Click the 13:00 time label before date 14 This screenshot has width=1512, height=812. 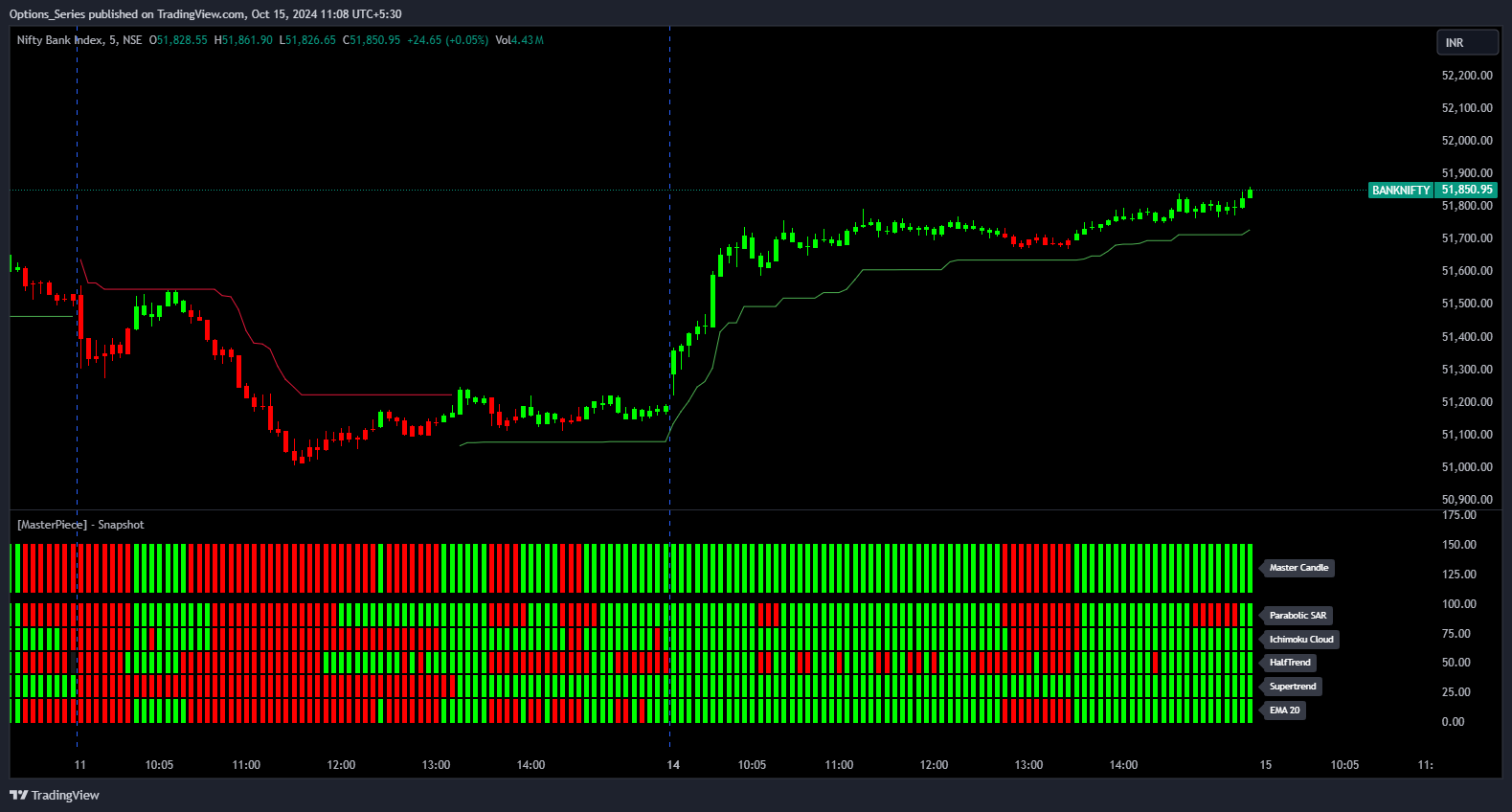(x=436, y=765)
